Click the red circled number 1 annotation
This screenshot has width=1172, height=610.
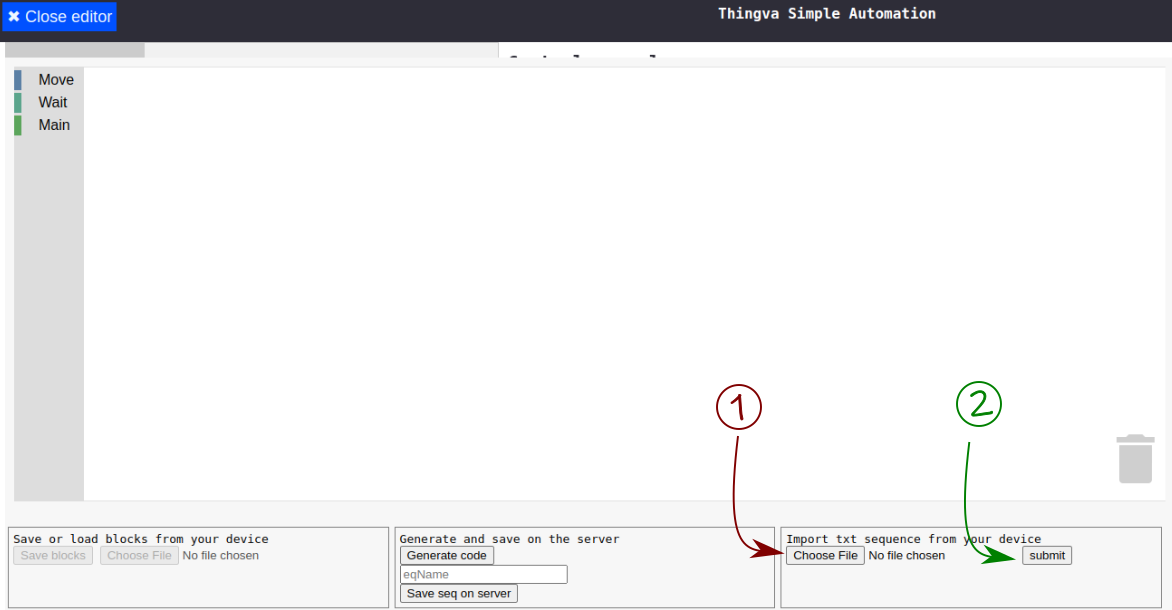tap(739, 407)
